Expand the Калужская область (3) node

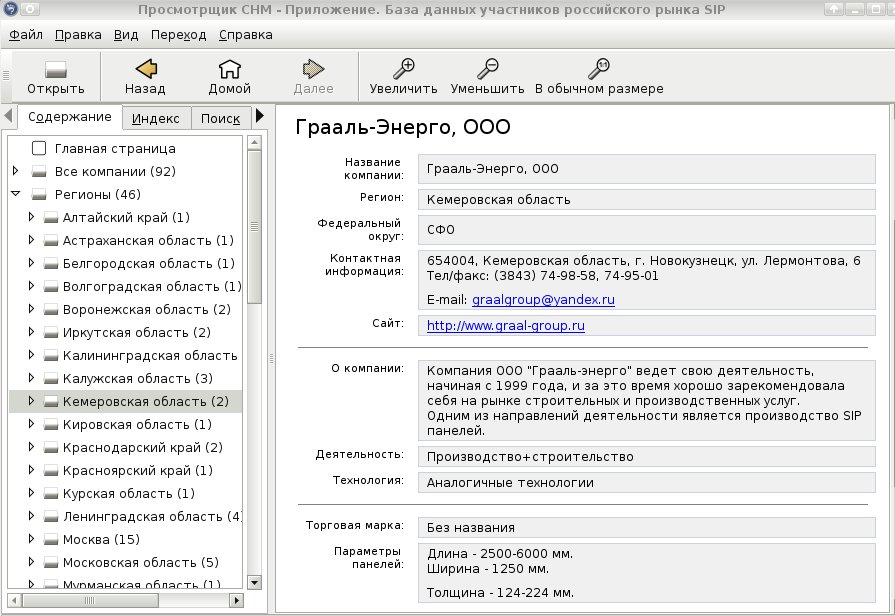click(x=31, y=378)
